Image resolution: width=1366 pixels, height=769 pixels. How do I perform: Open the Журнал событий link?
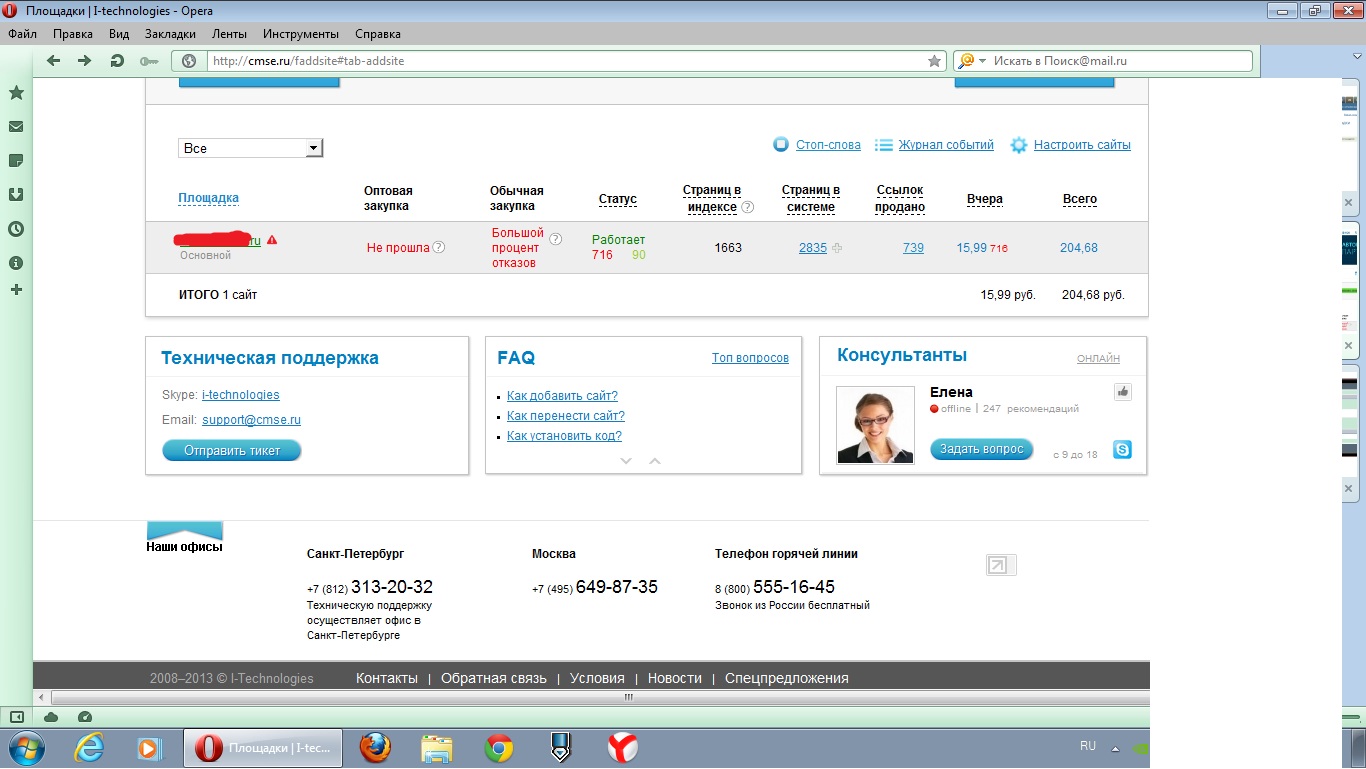[x=945, y=145]
